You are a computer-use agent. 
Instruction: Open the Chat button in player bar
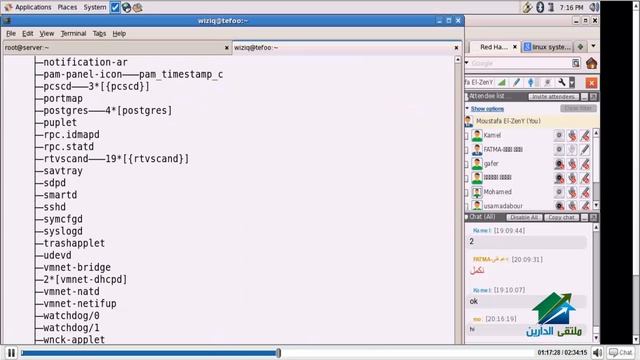point(620,352)
